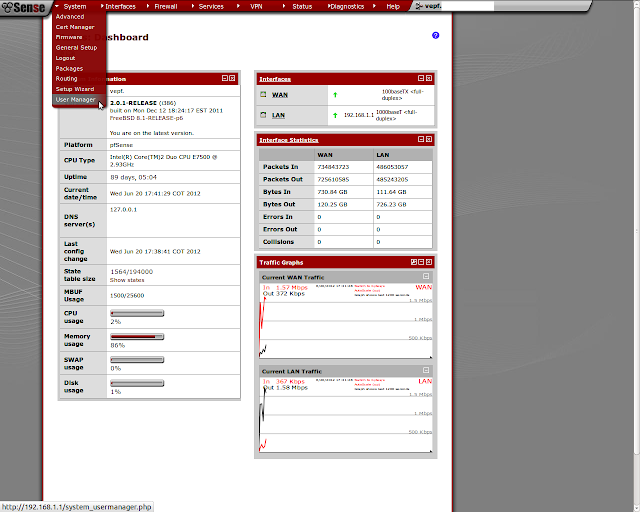Open Traffic Graphs widget configure icon
Screen dimensions: 640x512
pos(413,262)
